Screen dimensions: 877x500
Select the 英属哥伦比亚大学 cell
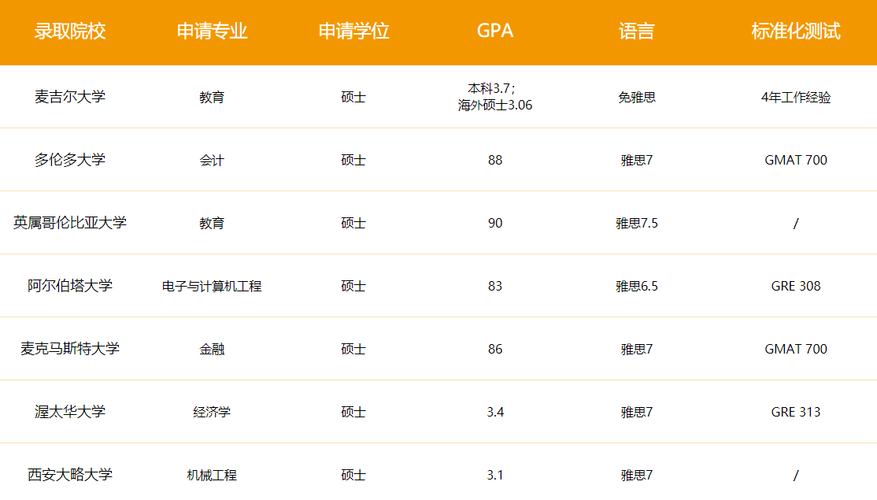click(x=70, y=223)
